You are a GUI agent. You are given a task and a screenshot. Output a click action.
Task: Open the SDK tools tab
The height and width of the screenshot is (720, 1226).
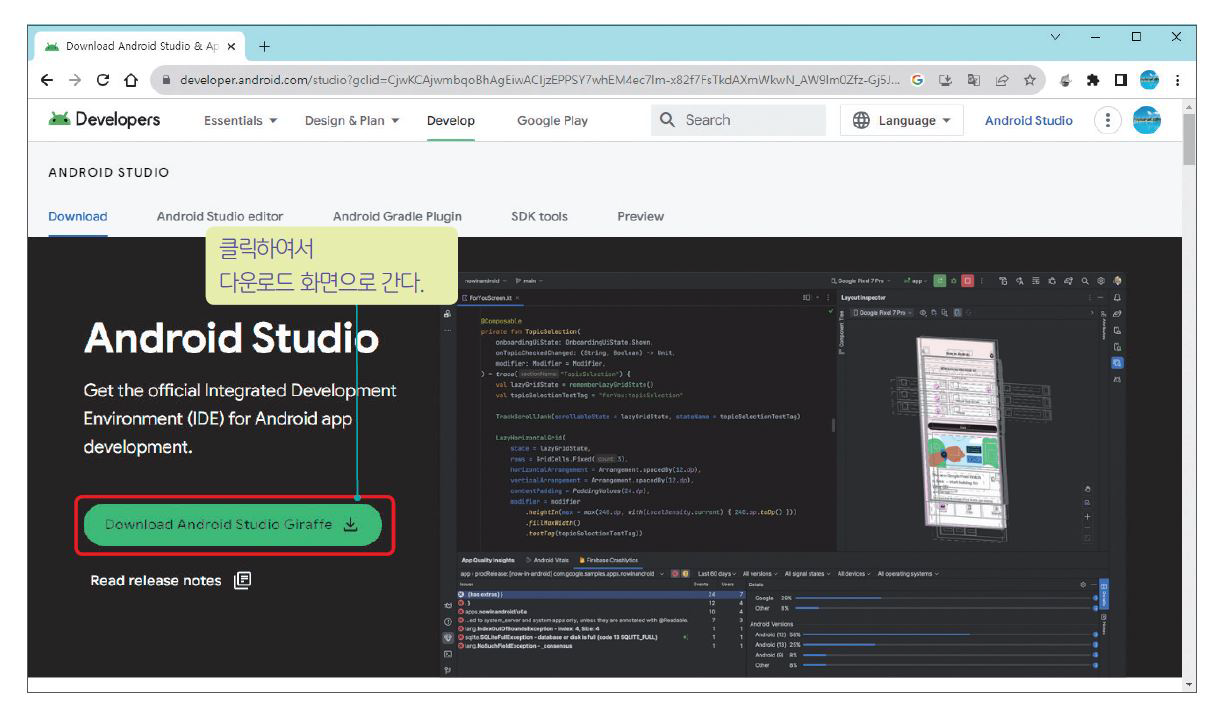click(x=539, y=216)
